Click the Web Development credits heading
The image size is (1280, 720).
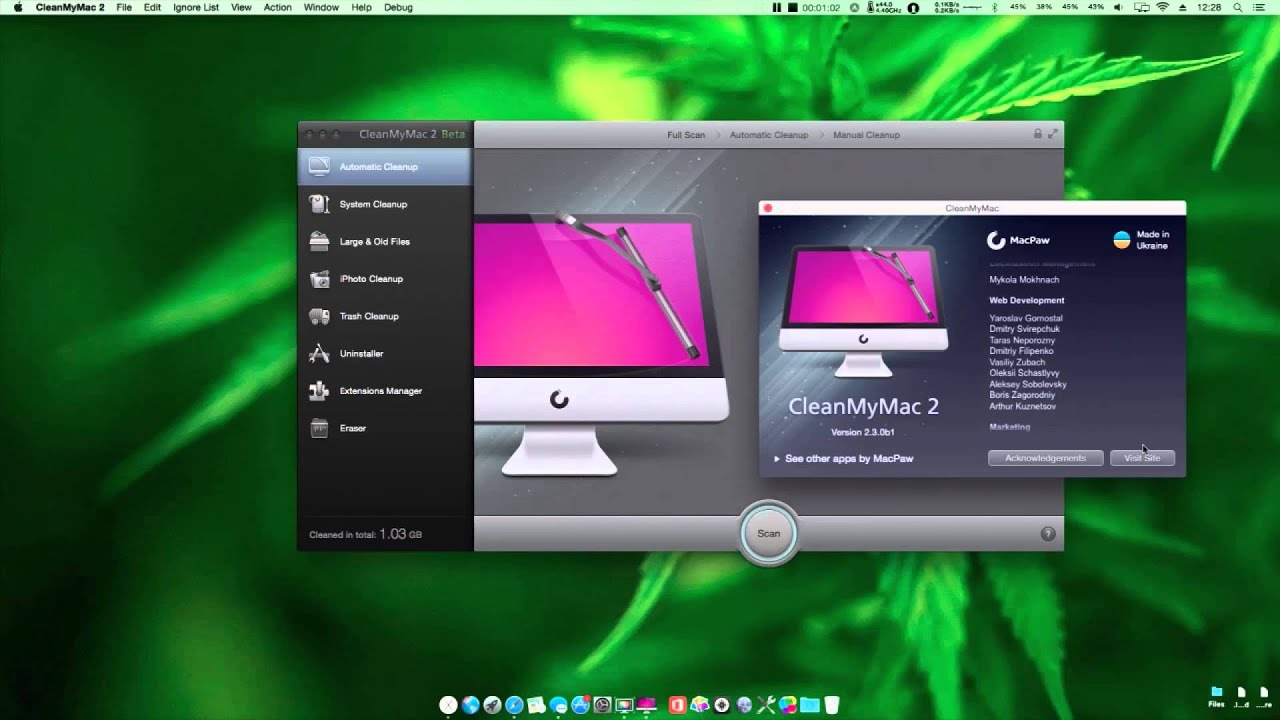(1027, 300)
